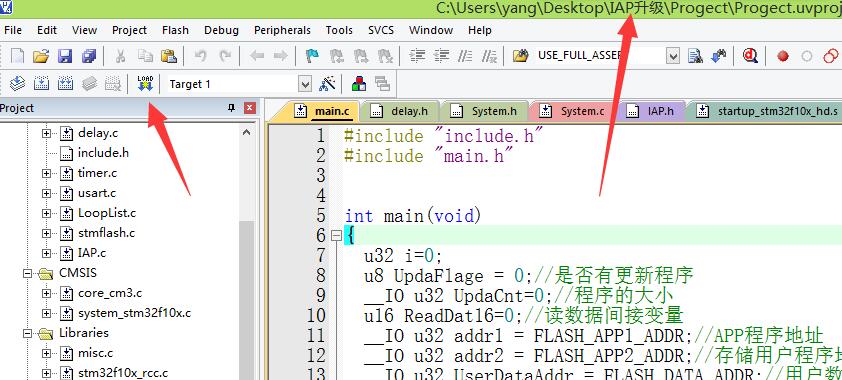The width and height of the screenshot is (842, 380).
Task: Open the Target 1 dropdown
Action: [305, 84]
